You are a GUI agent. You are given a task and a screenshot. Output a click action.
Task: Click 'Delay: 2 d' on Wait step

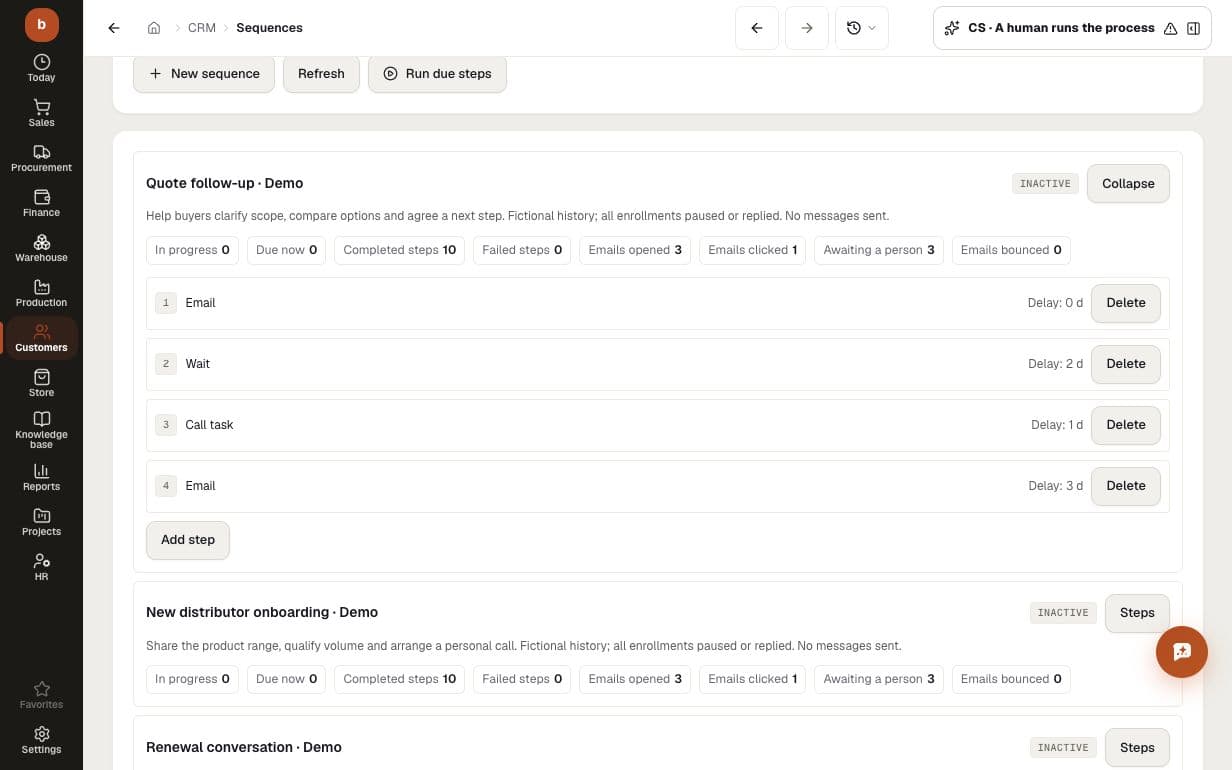coord(1055,364)
